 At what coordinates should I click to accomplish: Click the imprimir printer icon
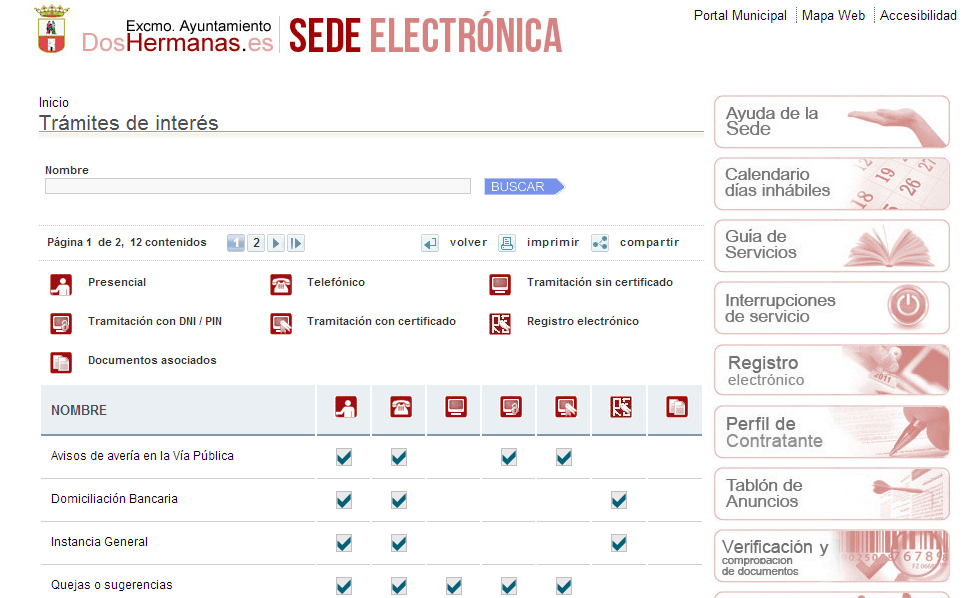(507, 243)
